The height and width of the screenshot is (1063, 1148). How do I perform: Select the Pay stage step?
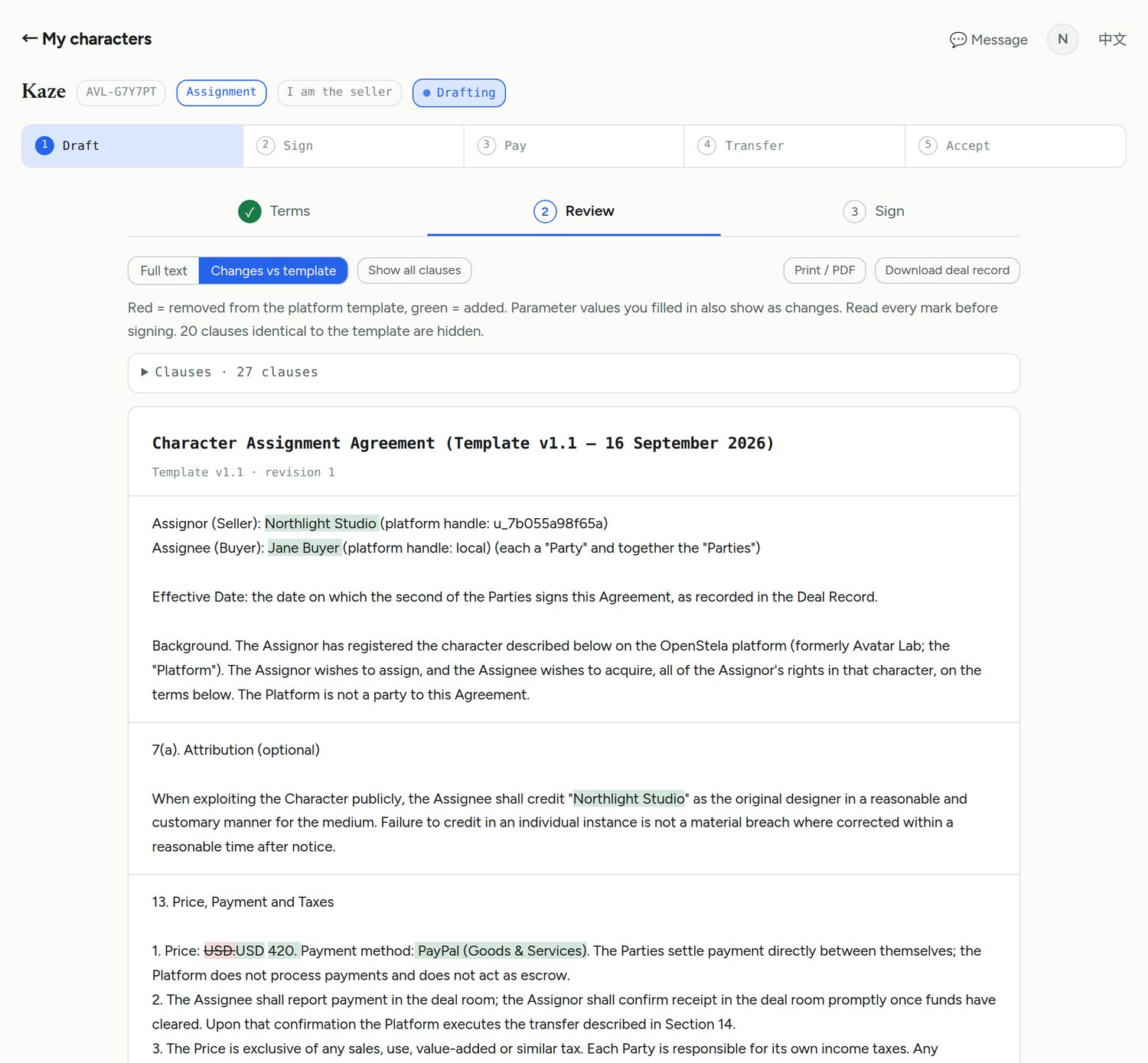(573, 145)
